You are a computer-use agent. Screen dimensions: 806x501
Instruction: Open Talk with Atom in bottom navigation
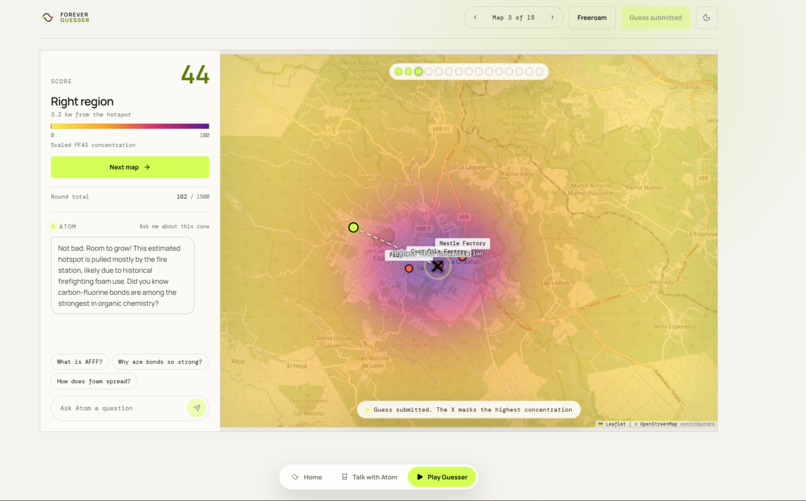coord(370,477)
